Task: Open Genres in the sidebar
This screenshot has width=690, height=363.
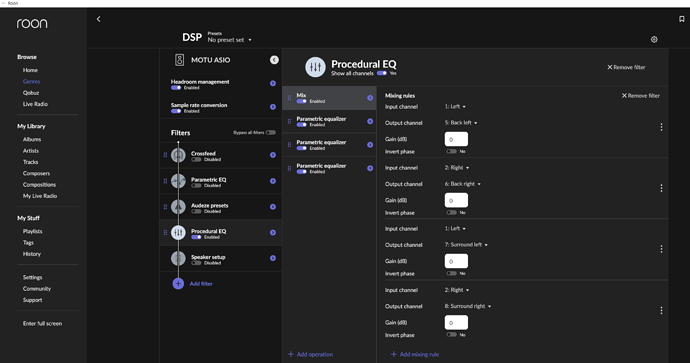Action: [32, 81]
